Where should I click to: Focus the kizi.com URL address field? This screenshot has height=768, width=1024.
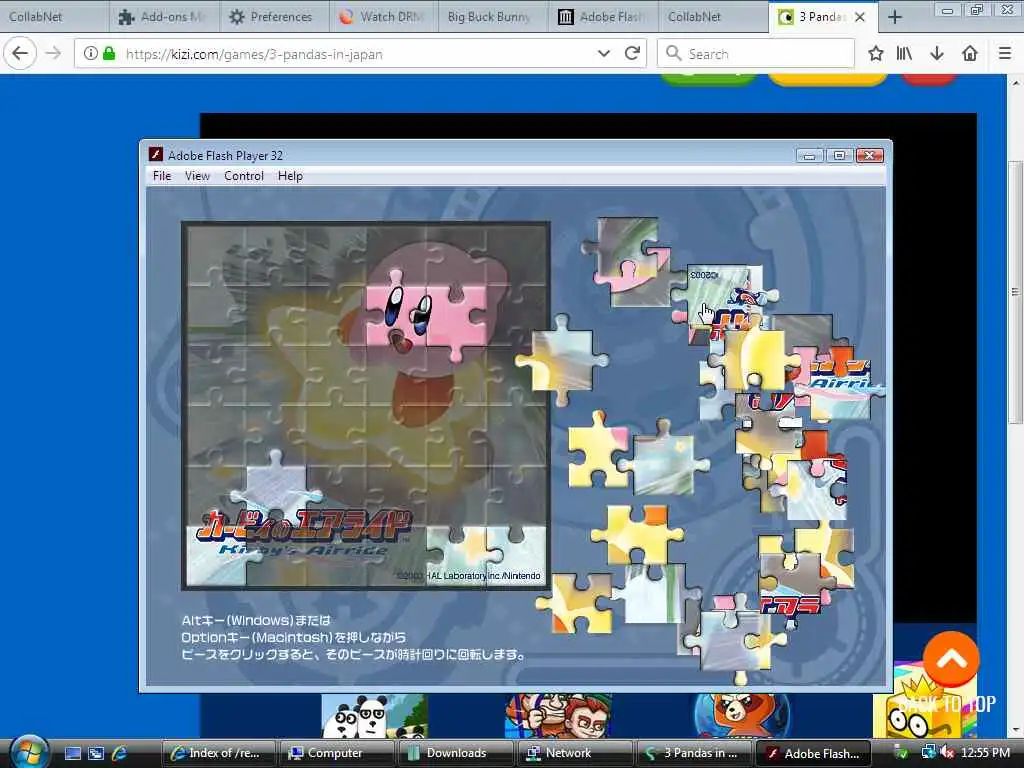click(359, 54)
